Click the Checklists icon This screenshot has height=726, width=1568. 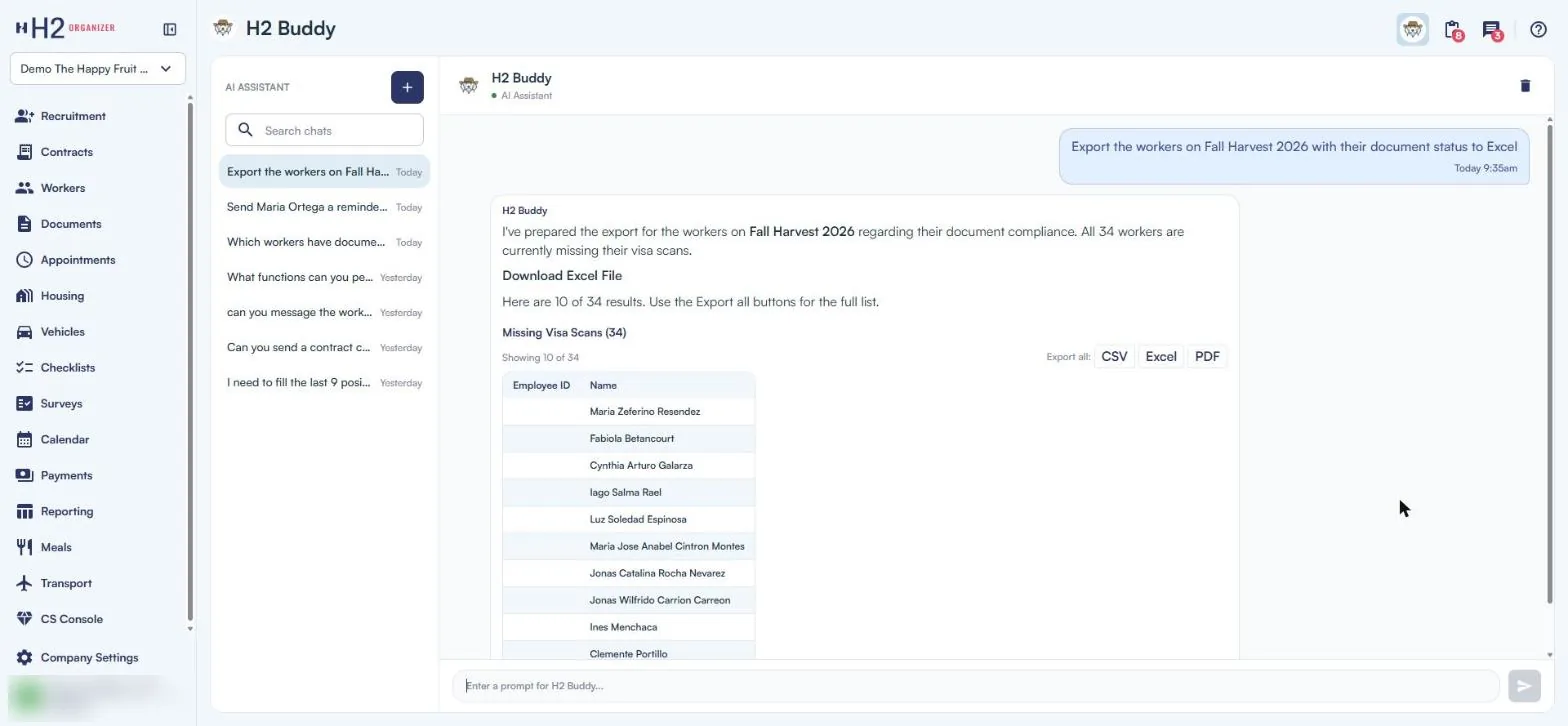(x=24, y=368)
